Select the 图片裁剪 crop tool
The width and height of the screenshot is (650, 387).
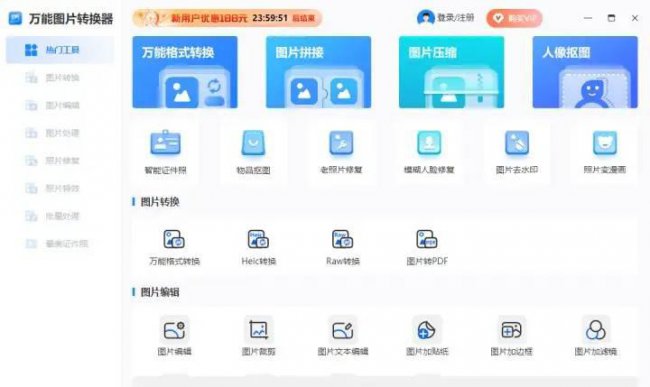(258, 336)
